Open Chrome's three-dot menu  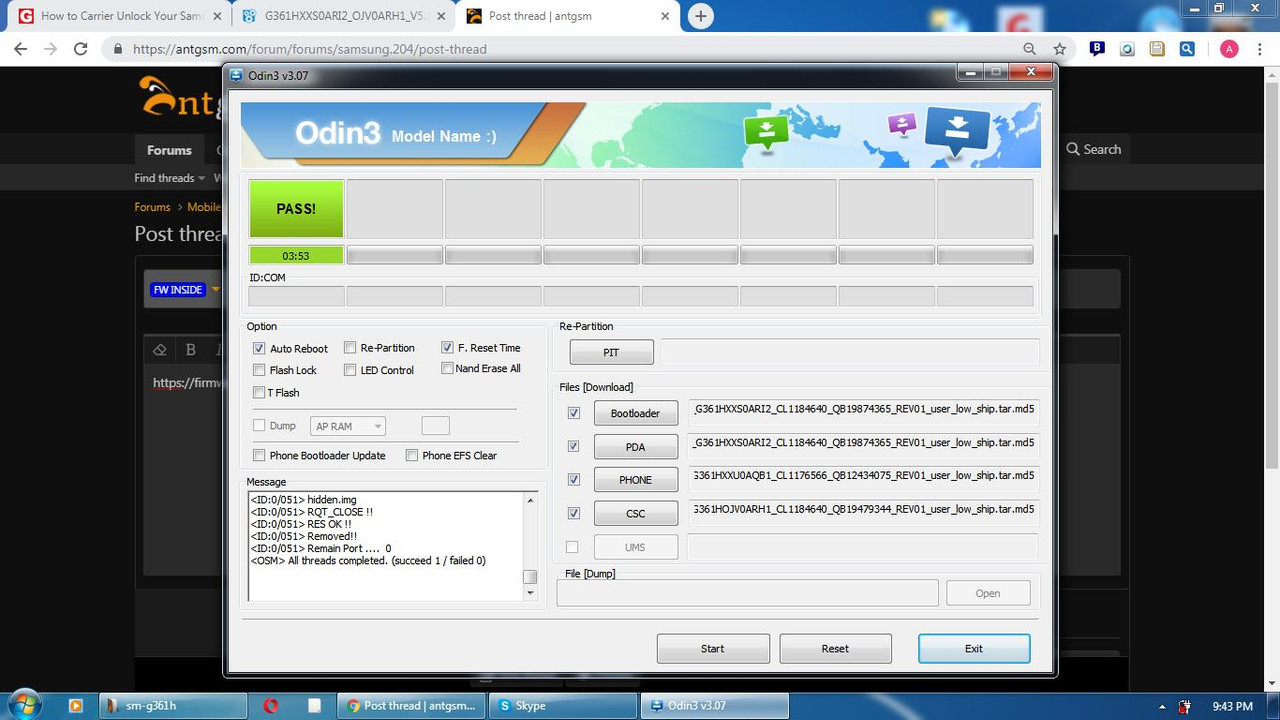[1259, 49]
